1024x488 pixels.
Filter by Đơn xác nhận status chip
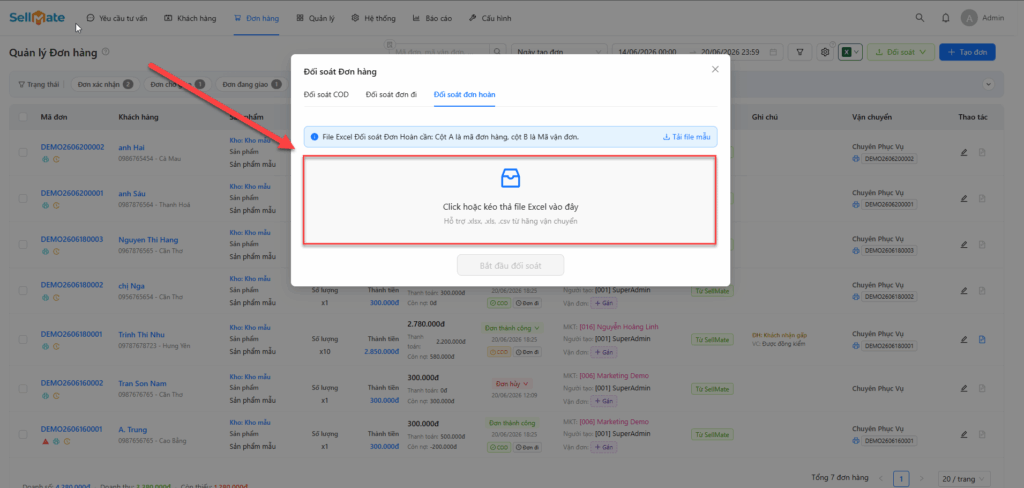coord(104,84)
